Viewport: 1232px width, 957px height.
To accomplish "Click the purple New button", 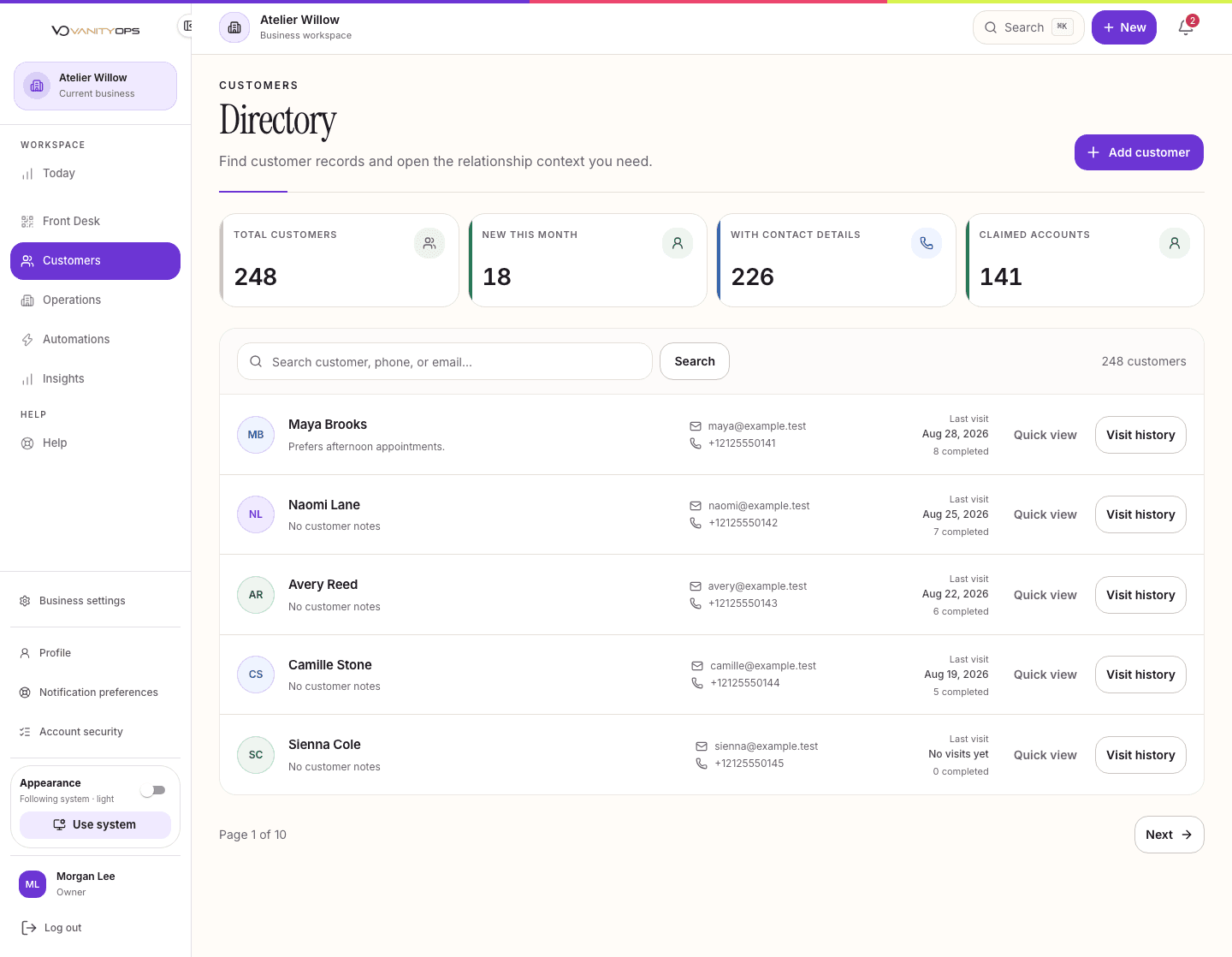I will tap(1124, 27).
